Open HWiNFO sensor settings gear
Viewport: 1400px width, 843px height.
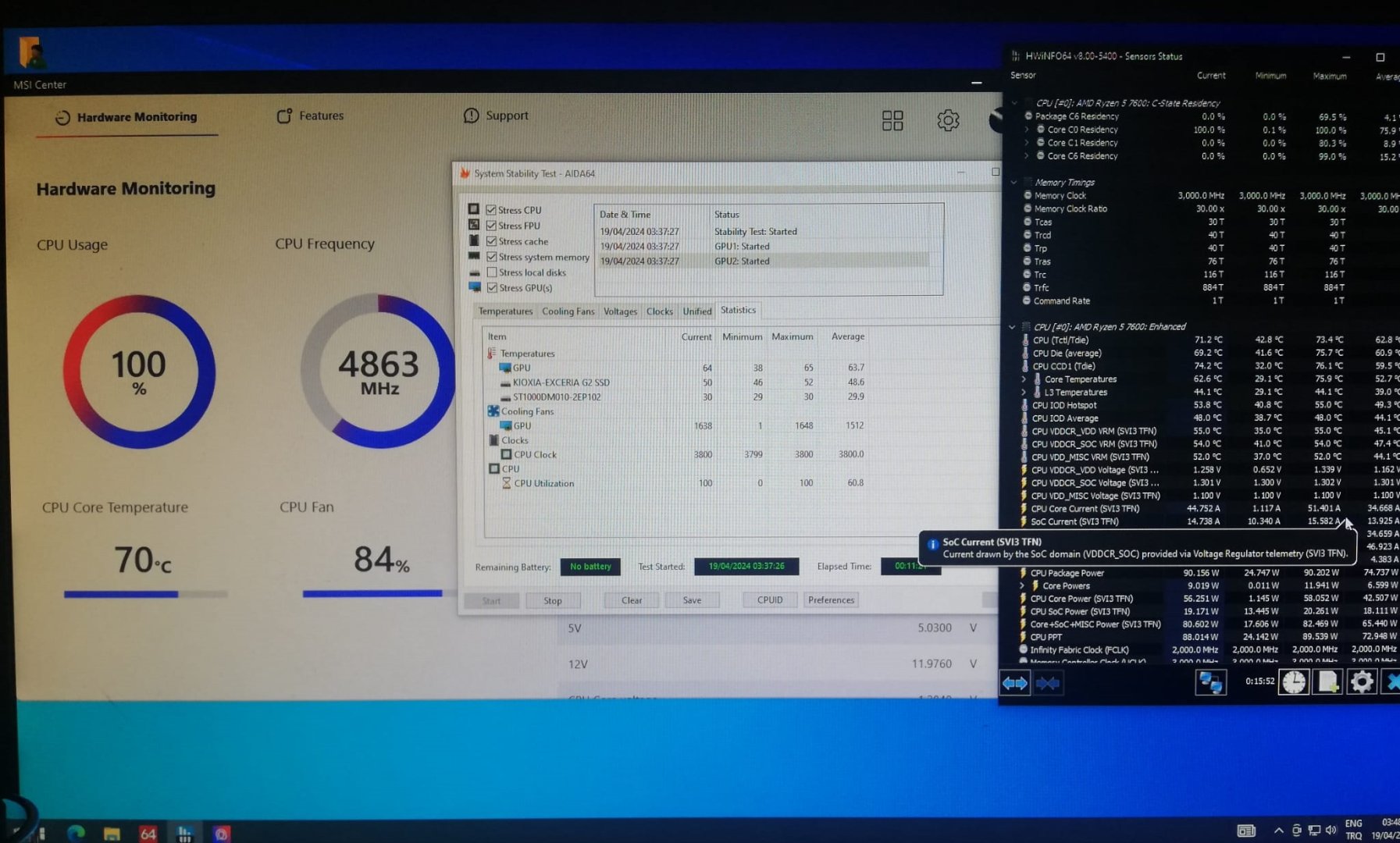[1361, 681]
